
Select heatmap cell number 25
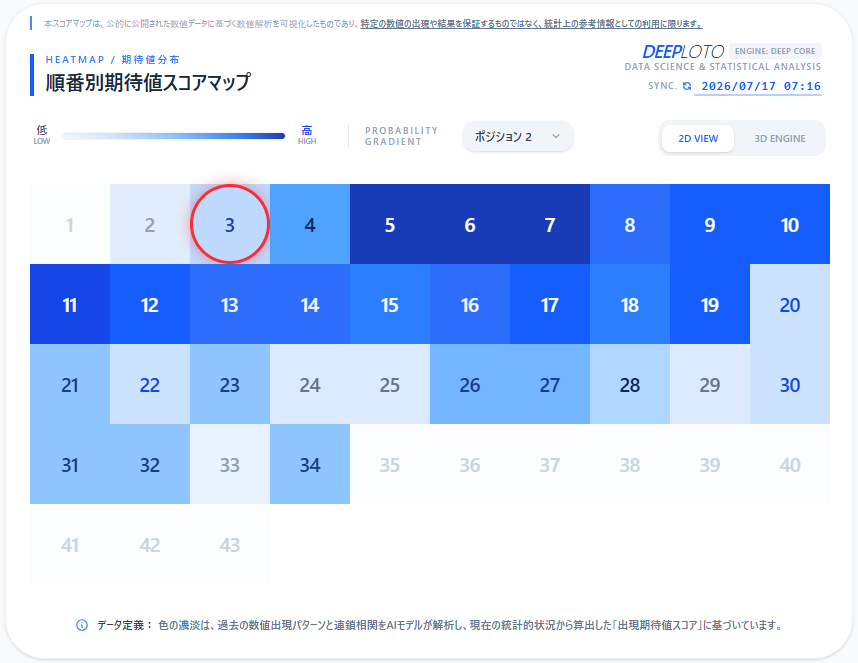point(390,384)
